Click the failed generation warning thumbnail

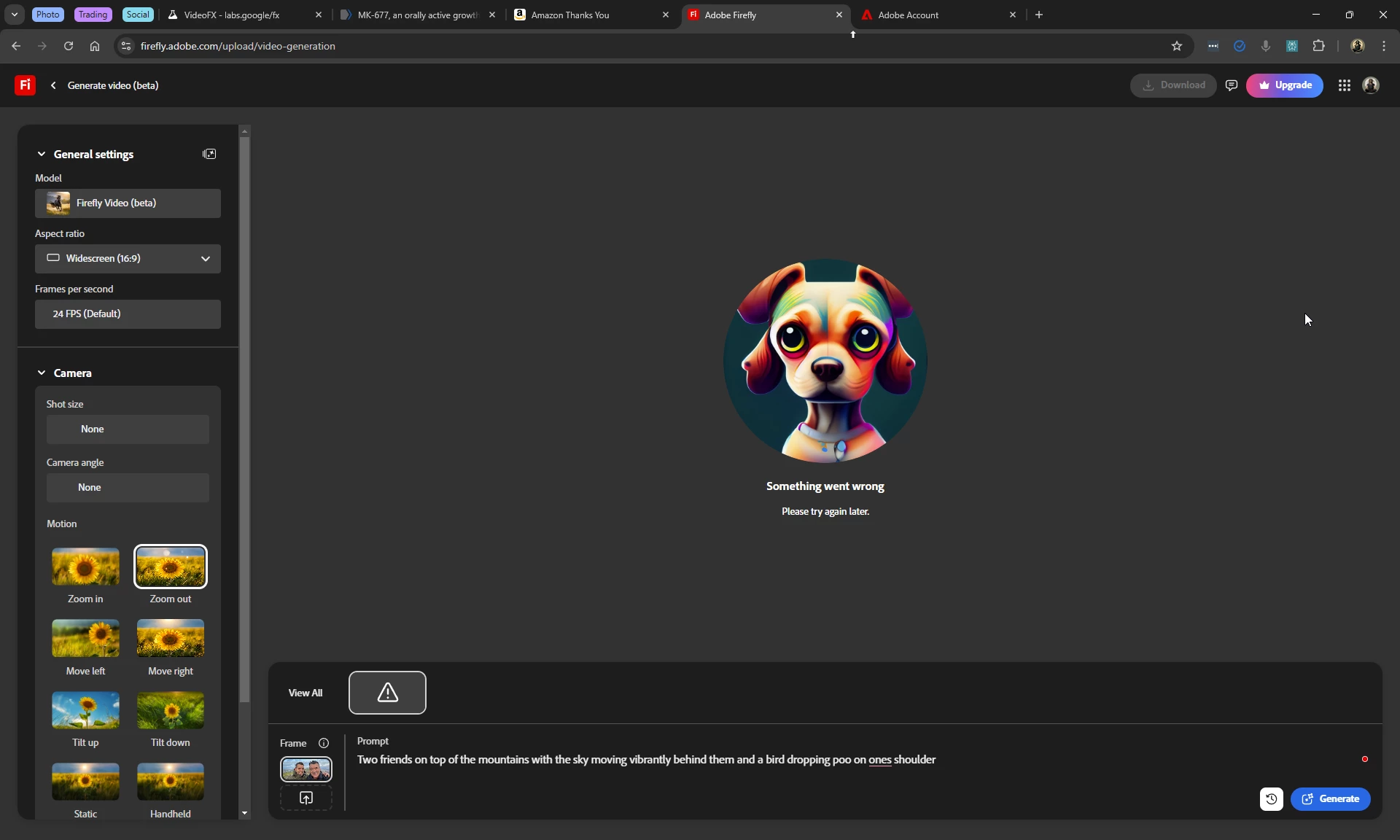click(x=387, y=693)
